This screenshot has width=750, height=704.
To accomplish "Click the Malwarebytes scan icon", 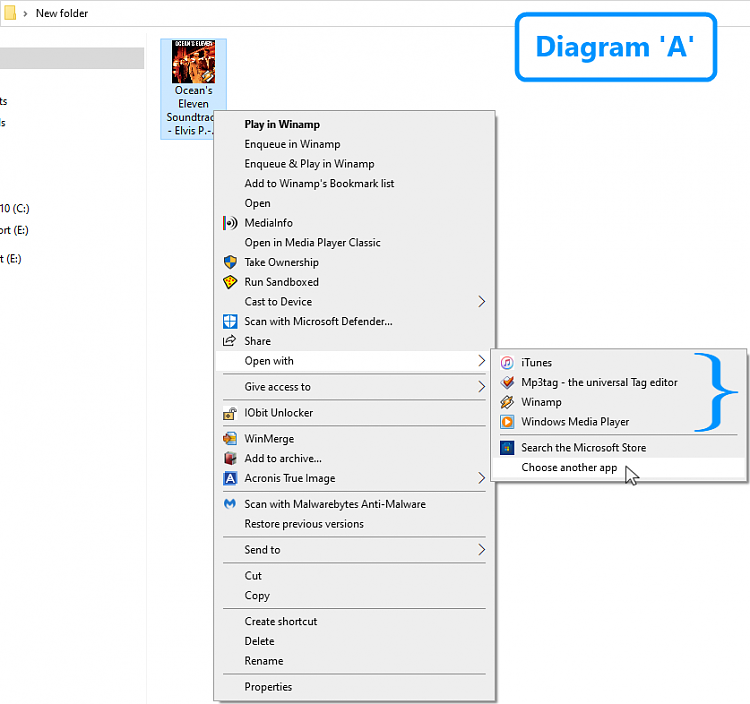I will (x=229, y=504).
